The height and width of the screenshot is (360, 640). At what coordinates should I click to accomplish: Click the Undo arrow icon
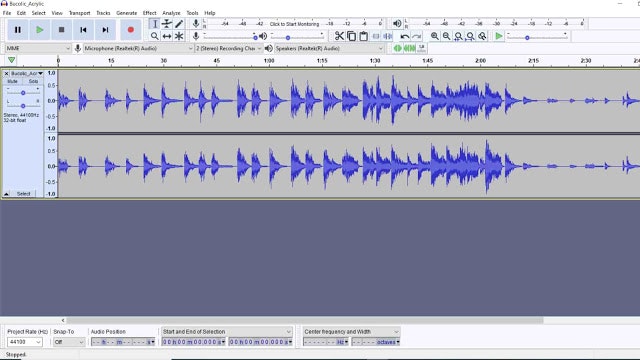[404, 36]
